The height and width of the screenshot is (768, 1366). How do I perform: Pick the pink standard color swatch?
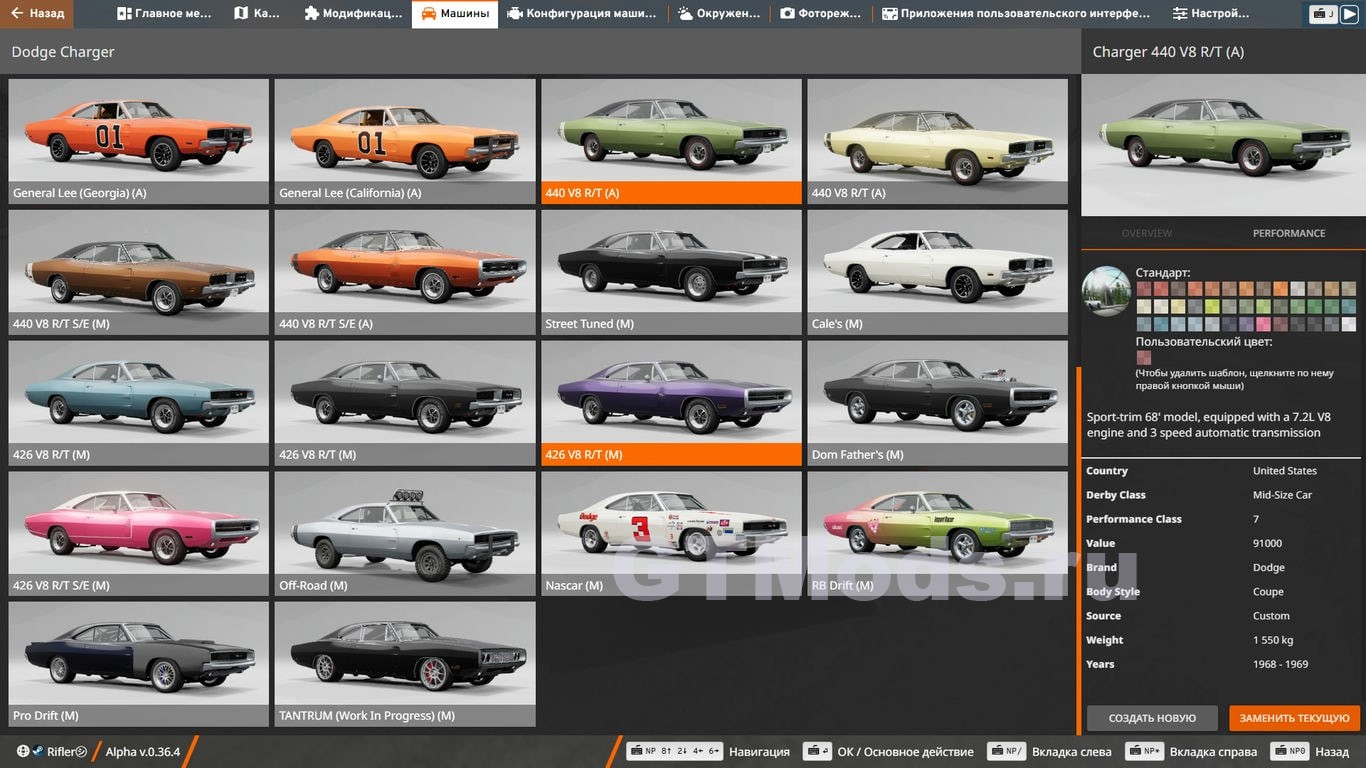(x=1264, y=324)
